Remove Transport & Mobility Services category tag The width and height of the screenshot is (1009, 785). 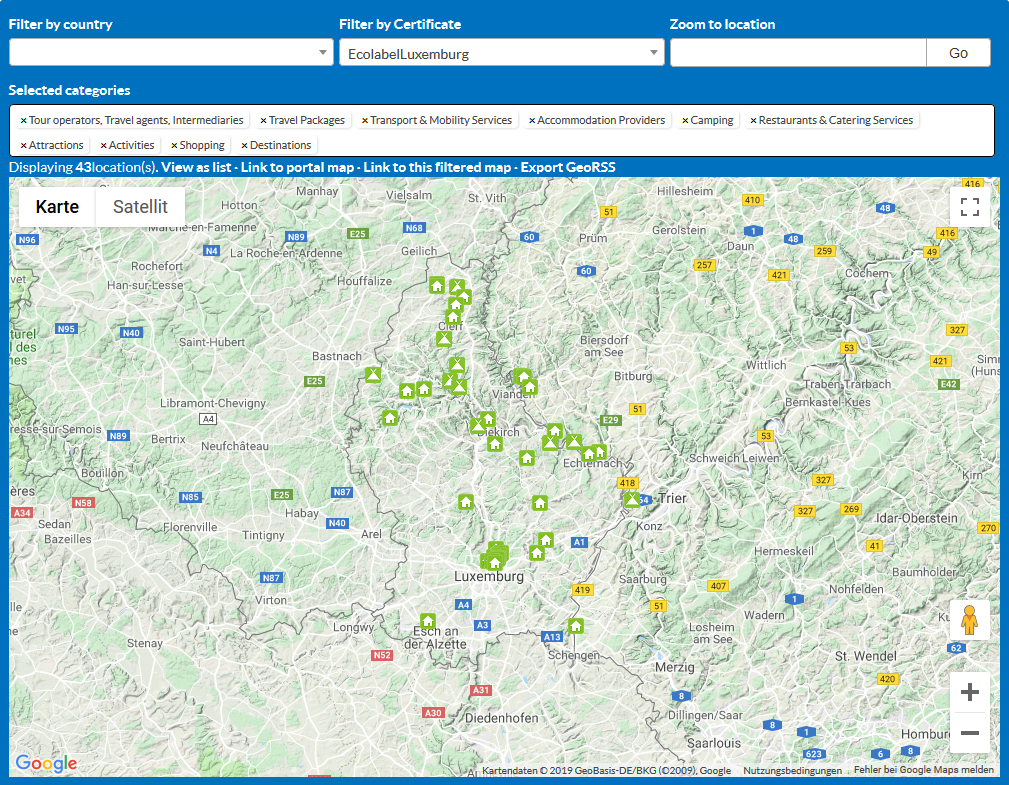pos(365,120)
